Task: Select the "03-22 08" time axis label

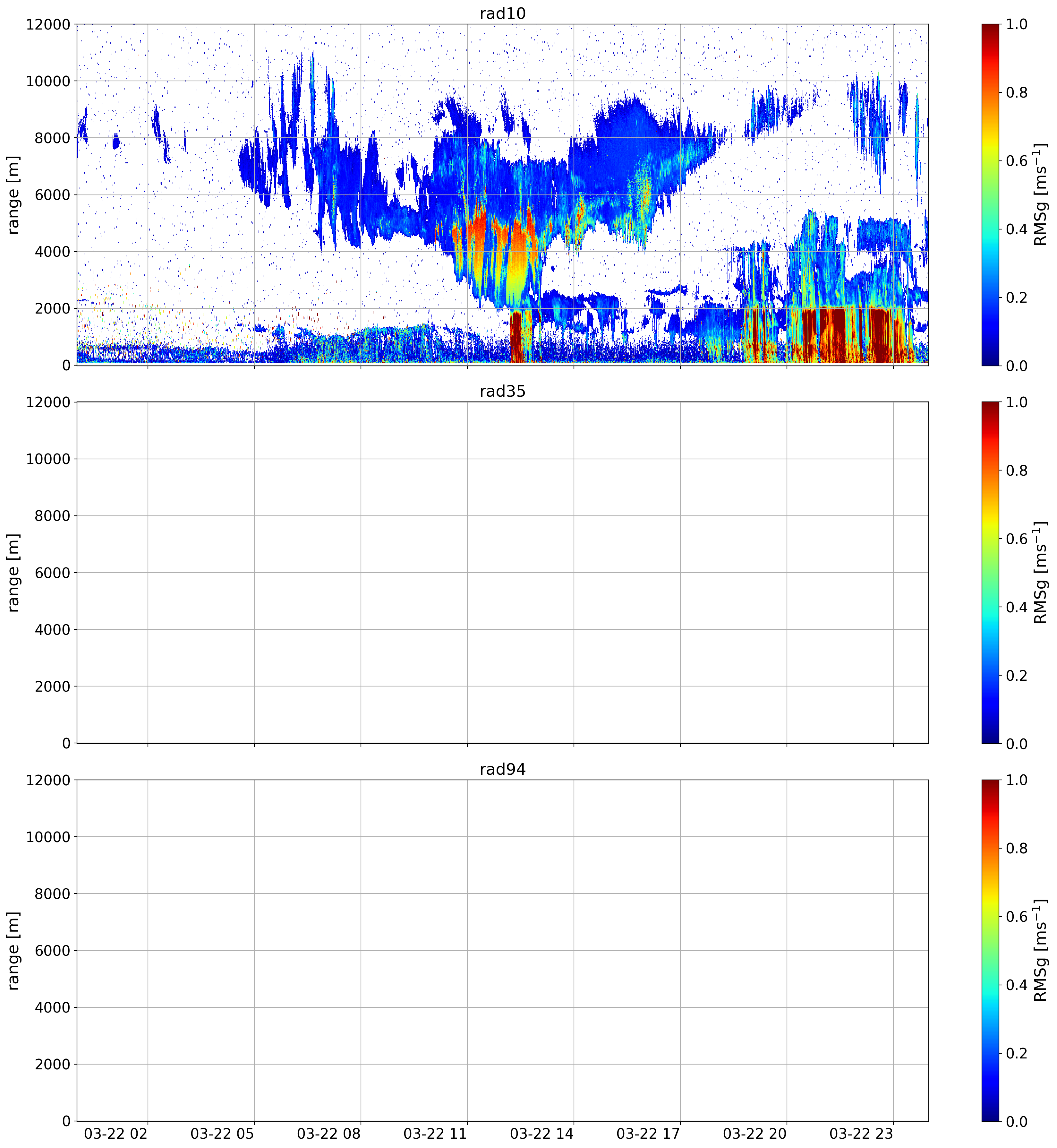Action: (x=329, y=1134)
